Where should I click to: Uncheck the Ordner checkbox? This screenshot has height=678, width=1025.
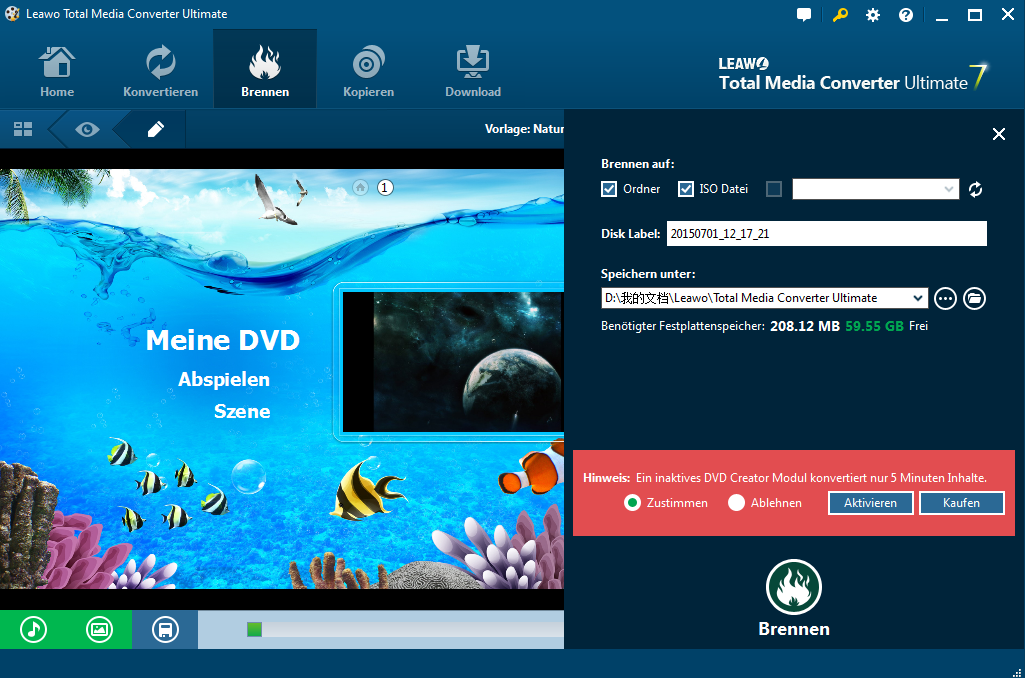pyautogui.click(x=609, y=189)
